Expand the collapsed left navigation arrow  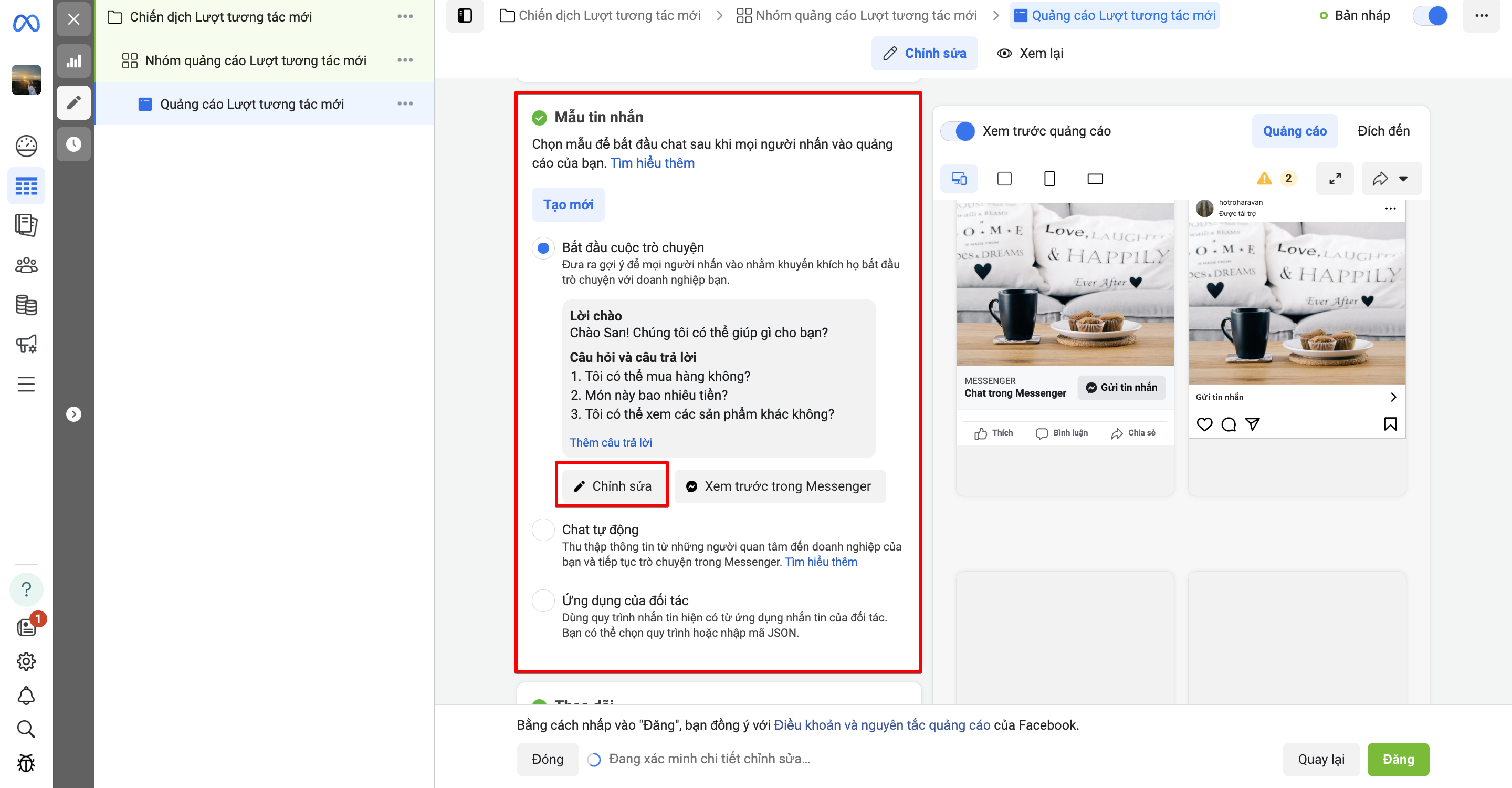point(73,414)
